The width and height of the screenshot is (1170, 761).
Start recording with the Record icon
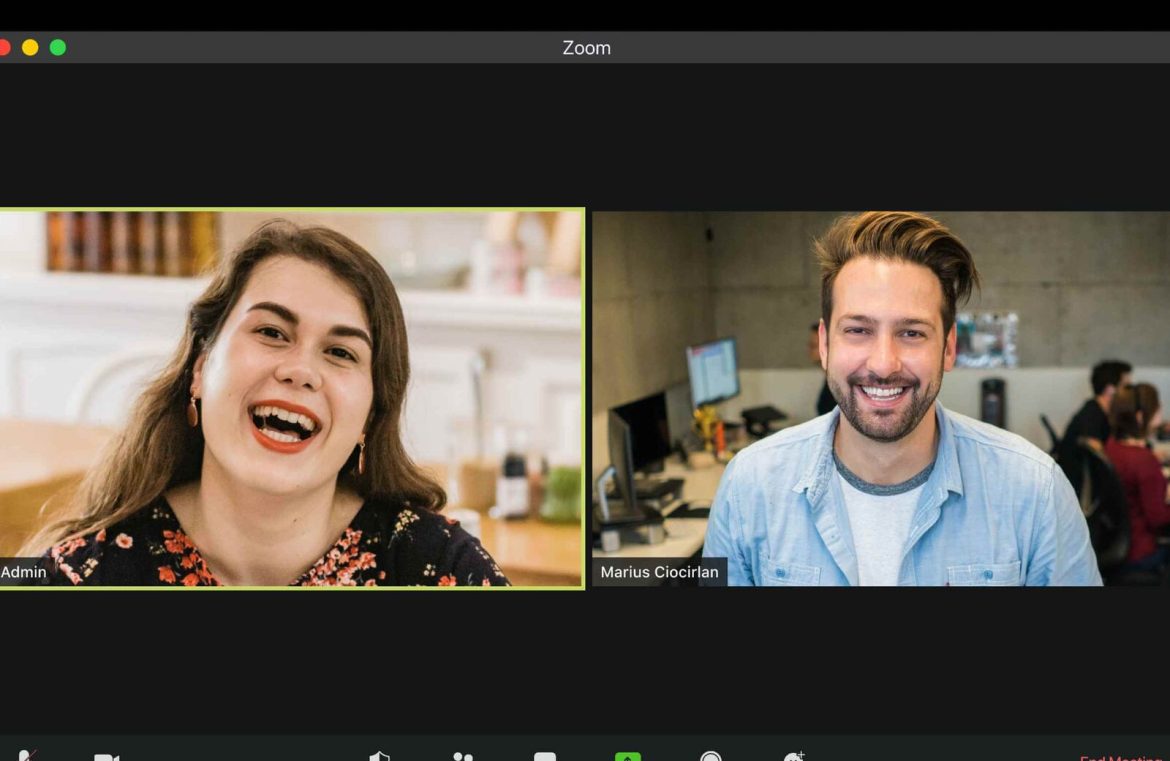click(x=711, y=757)
